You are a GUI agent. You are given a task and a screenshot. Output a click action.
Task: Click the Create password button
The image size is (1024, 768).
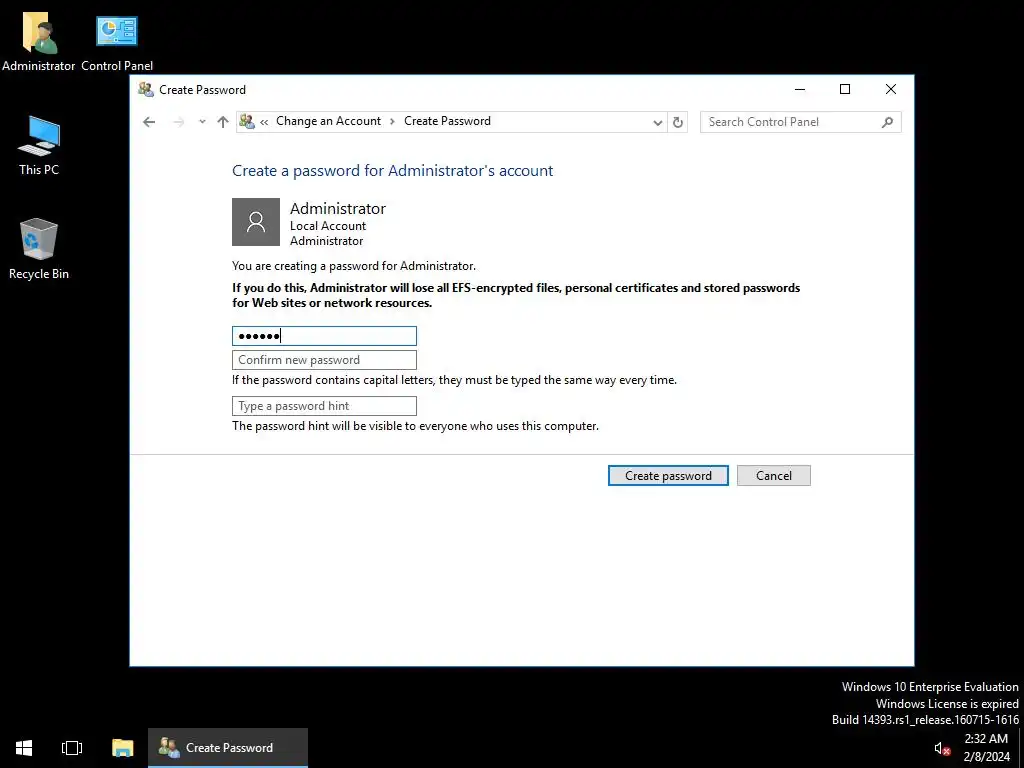[668, 475]
